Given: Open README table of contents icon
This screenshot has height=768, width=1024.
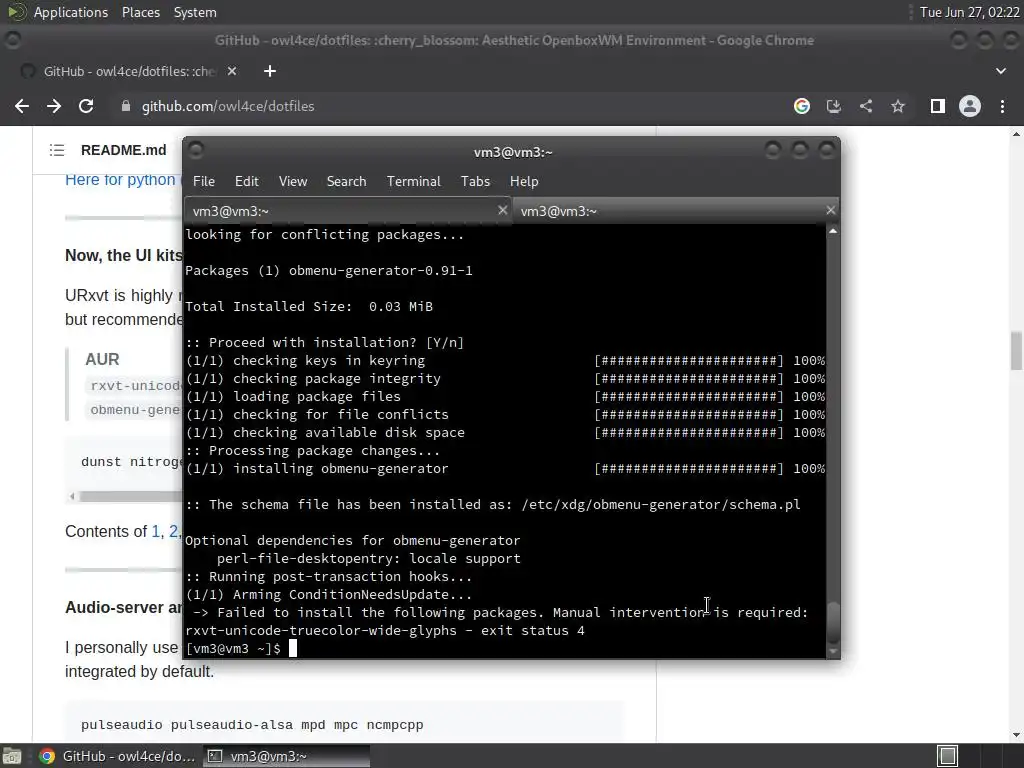Looking at the screenshot, I should [x=57, y=150].
